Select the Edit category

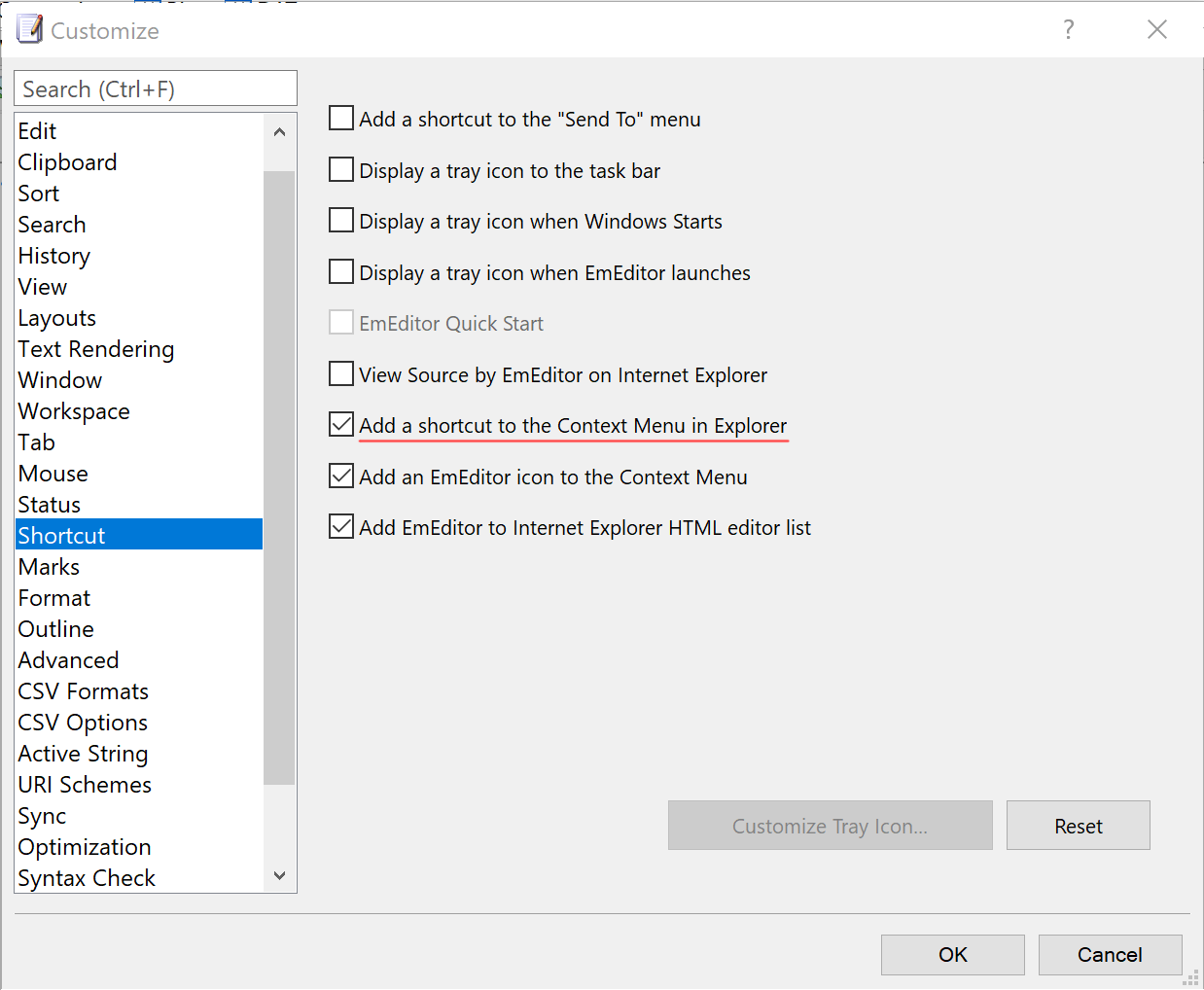[x=139, y=131]
